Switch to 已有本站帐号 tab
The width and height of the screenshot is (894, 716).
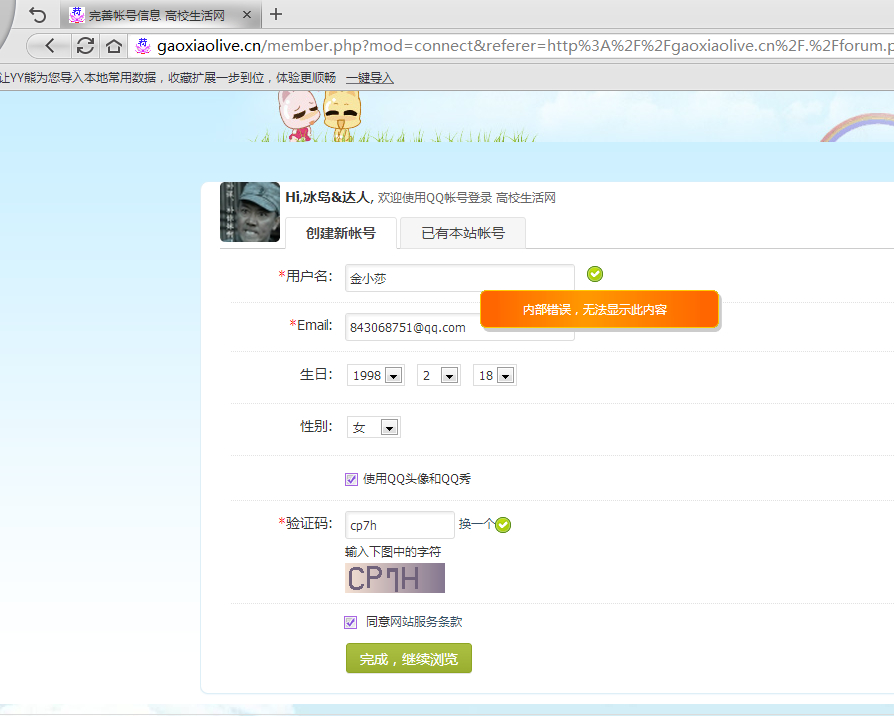463,233
